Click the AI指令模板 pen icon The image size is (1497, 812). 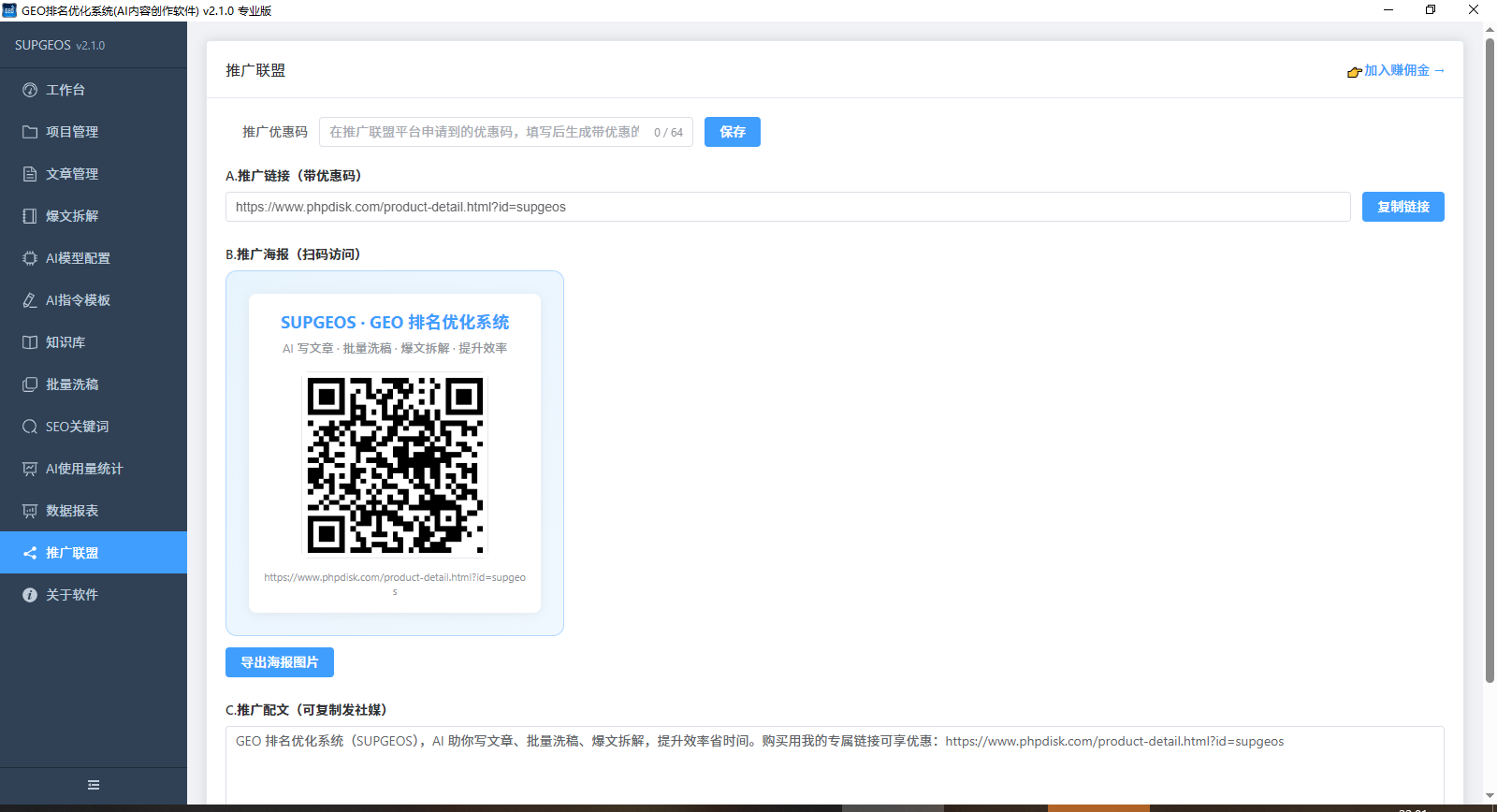(30, 300)
